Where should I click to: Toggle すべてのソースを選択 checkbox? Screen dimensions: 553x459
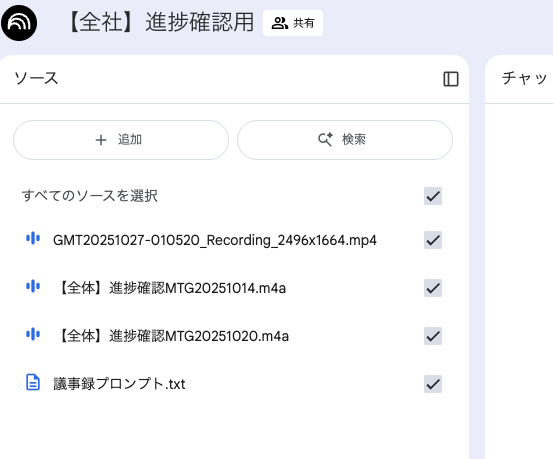tap(433, 196)
